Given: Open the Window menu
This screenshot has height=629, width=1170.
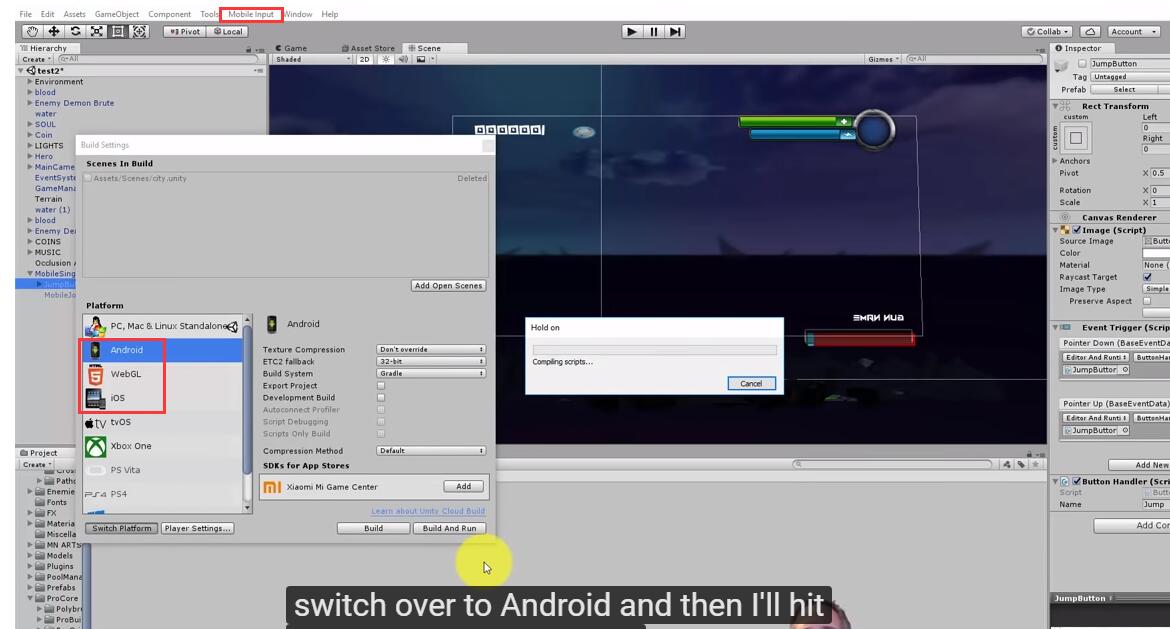Looking at the screenshot, I should (x=298, y=14).
